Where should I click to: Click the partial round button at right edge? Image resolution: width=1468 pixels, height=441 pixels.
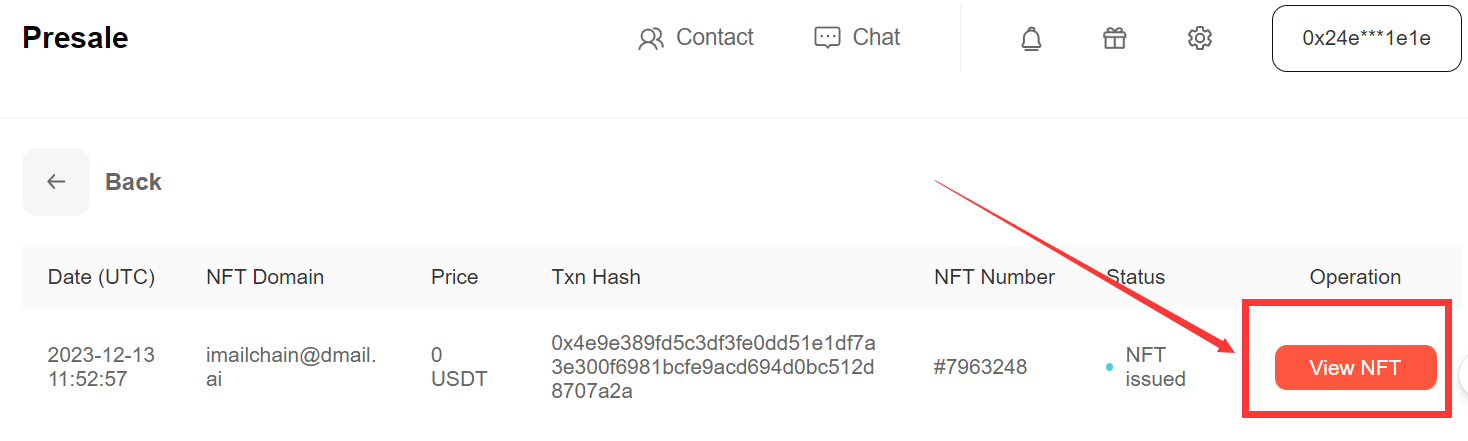click(1463, 372)
